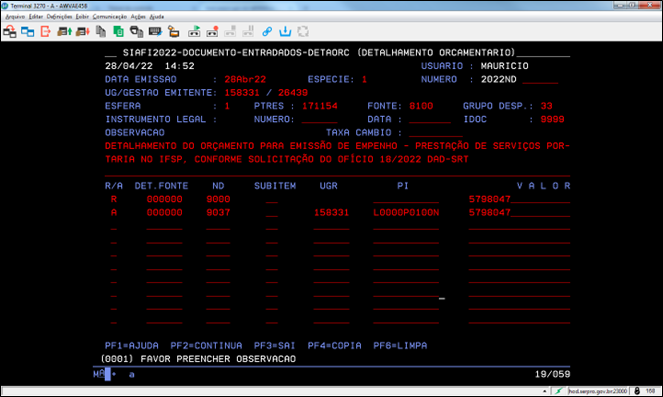Click the second observation line starting TARIA NO IFSP
Image resolution: width=663 pixels, height=397 pixels.
pos(287,159)
